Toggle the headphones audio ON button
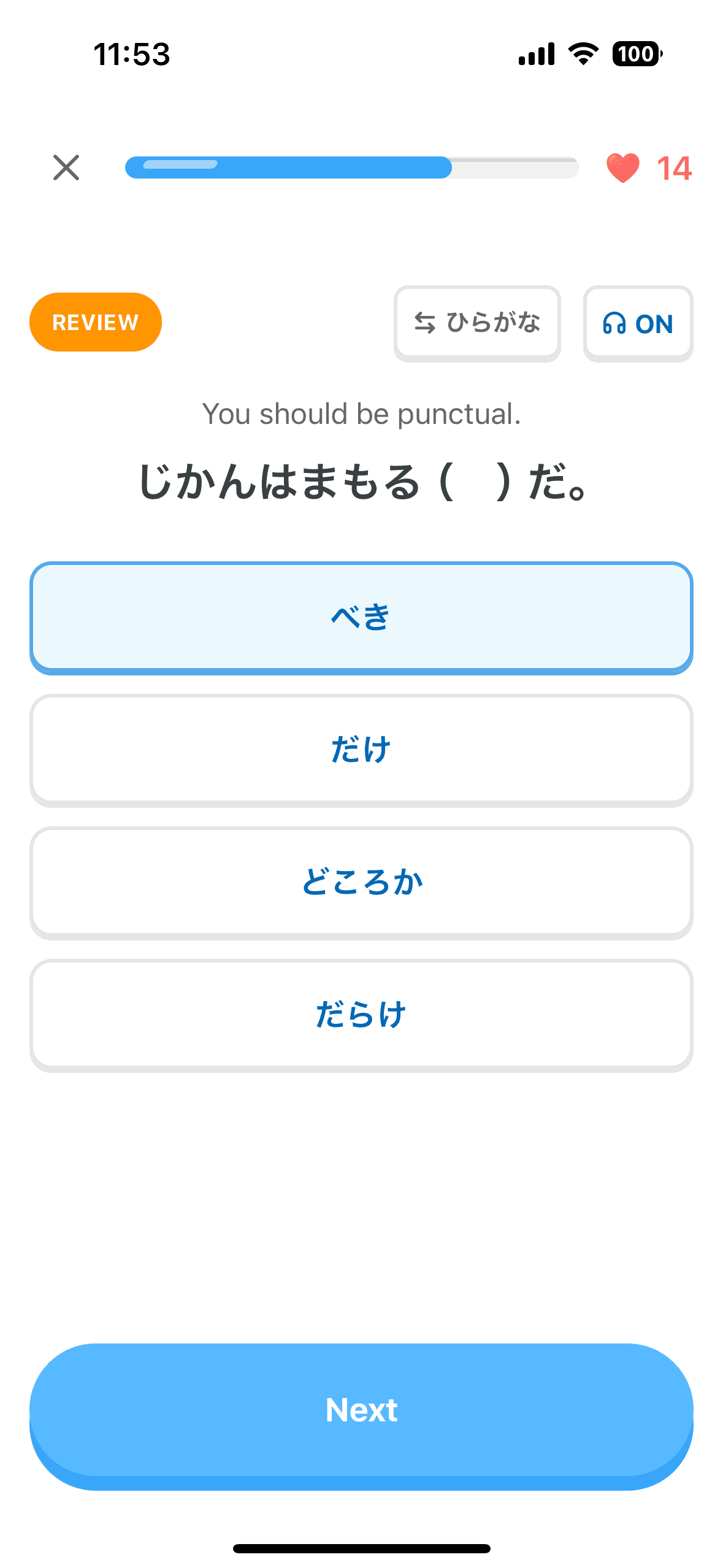The image size is (723, 1568). pos(638,323)
